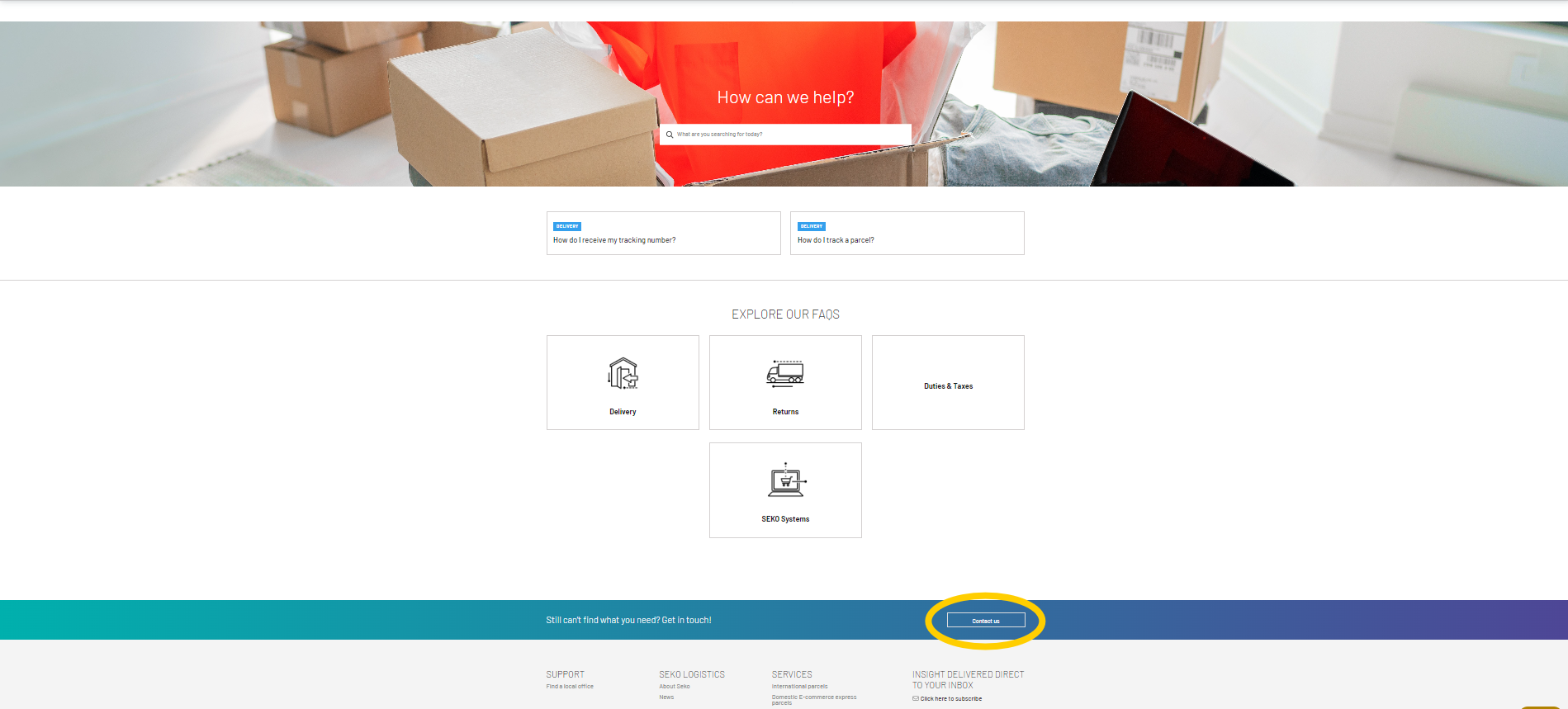This screenshot has height=709, width=1568.
Task: Click the Delivery warehouse icon
Action: (x=623, y=373)
